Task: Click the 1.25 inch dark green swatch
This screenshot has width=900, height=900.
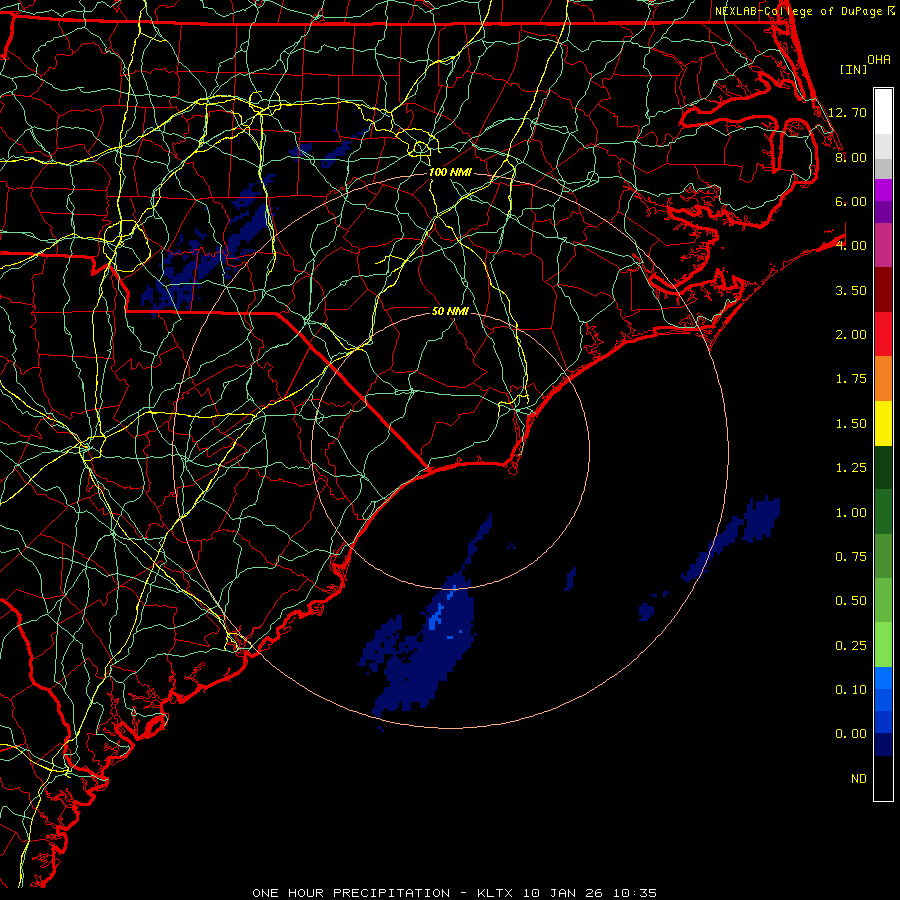Action: (883, 468)
